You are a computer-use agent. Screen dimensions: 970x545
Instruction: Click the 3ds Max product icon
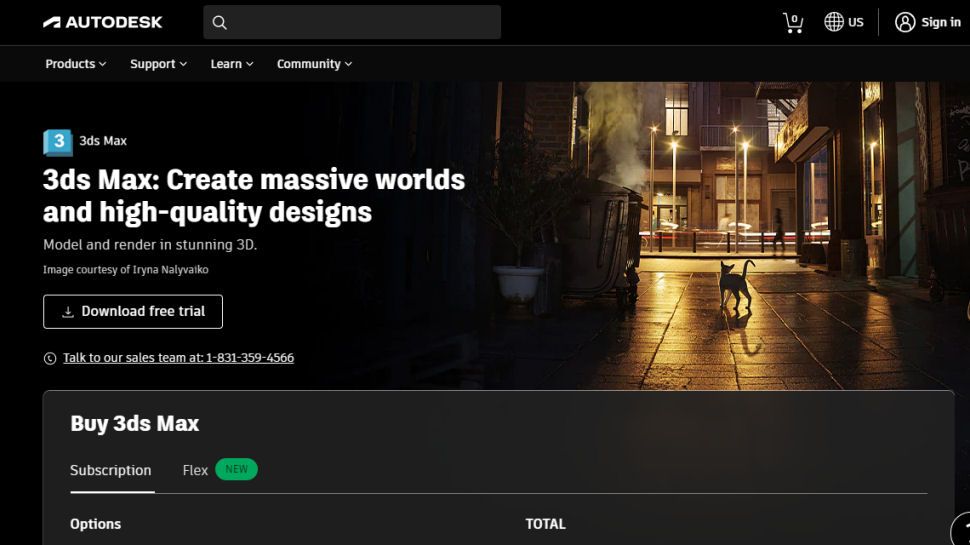(58, 142)
